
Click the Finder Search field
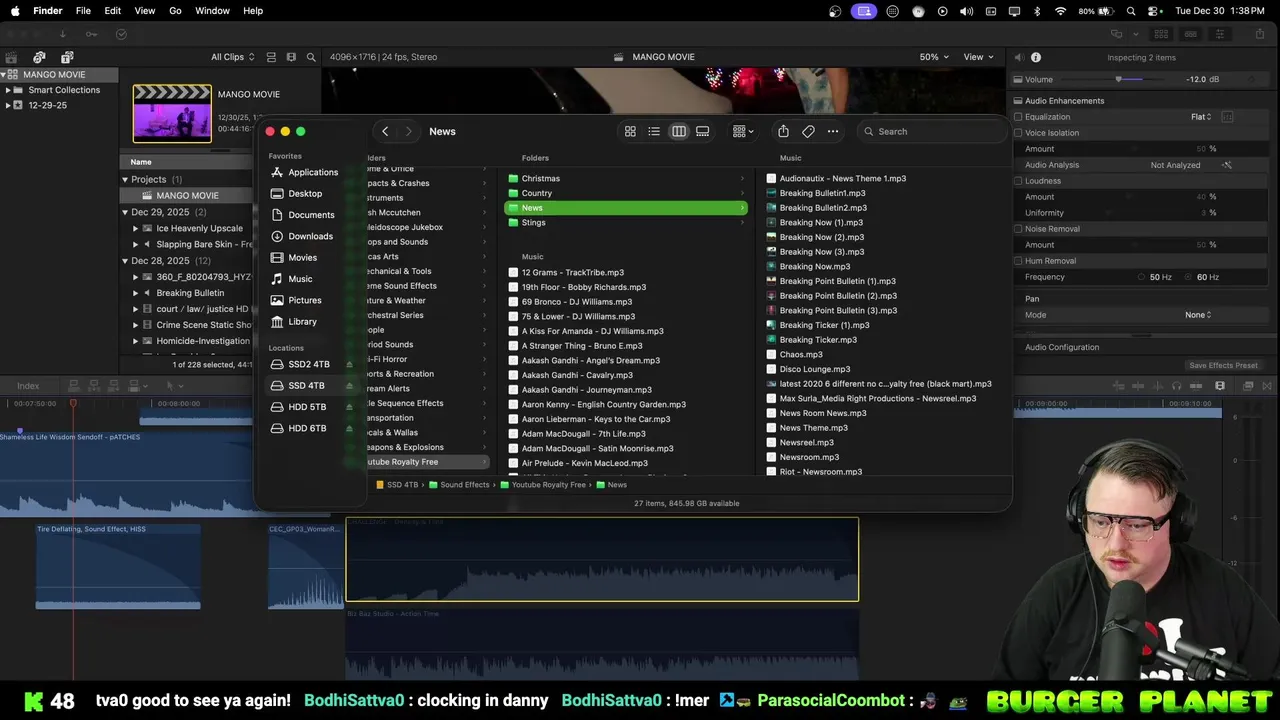point(930,131)
